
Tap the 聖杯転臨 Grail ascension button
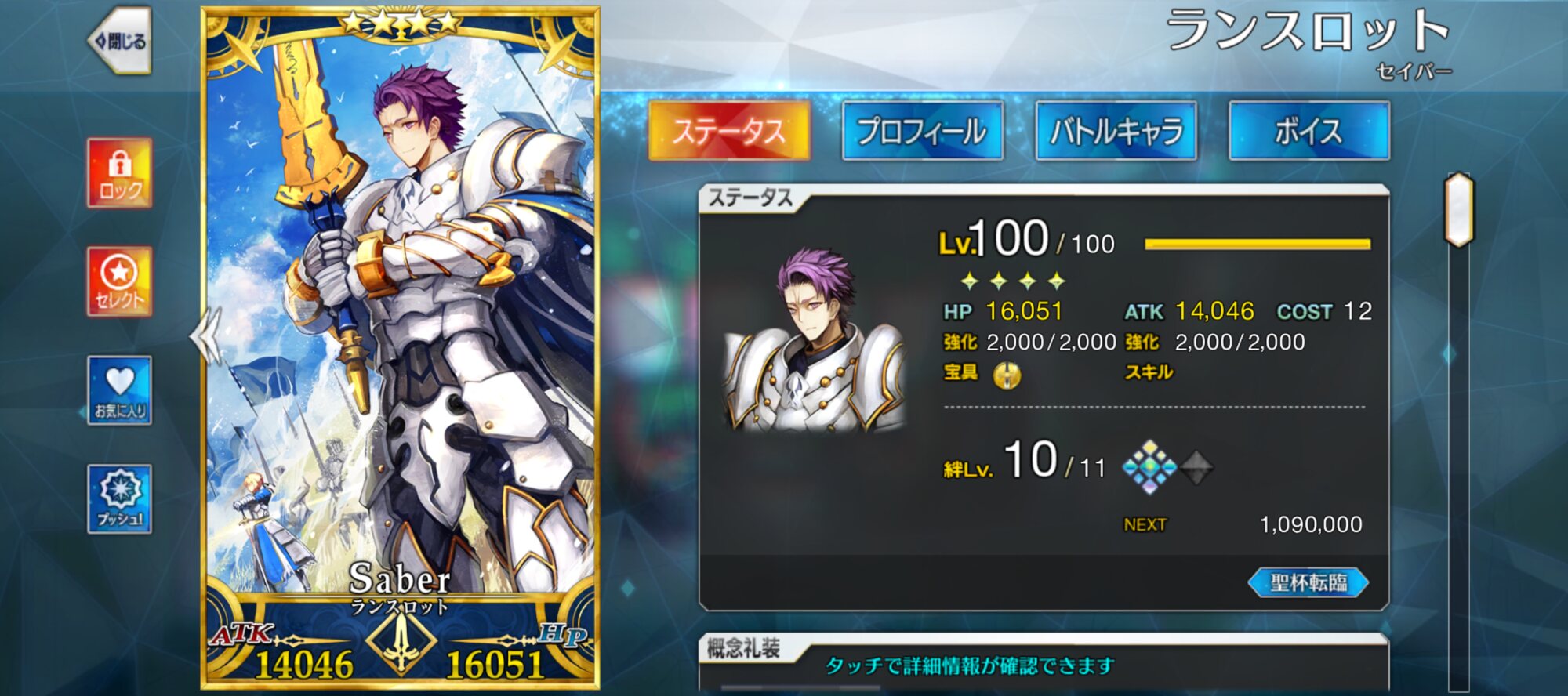1308,582
